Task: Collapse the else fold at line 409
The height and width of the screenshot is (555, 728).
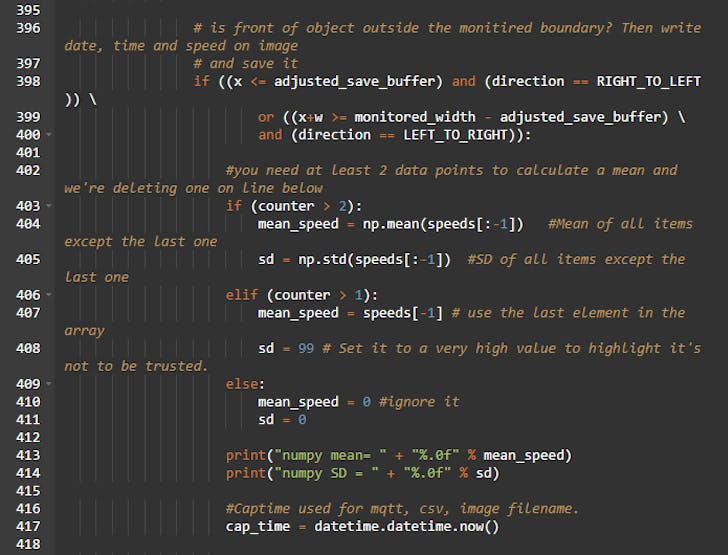Action: [49, 384]
